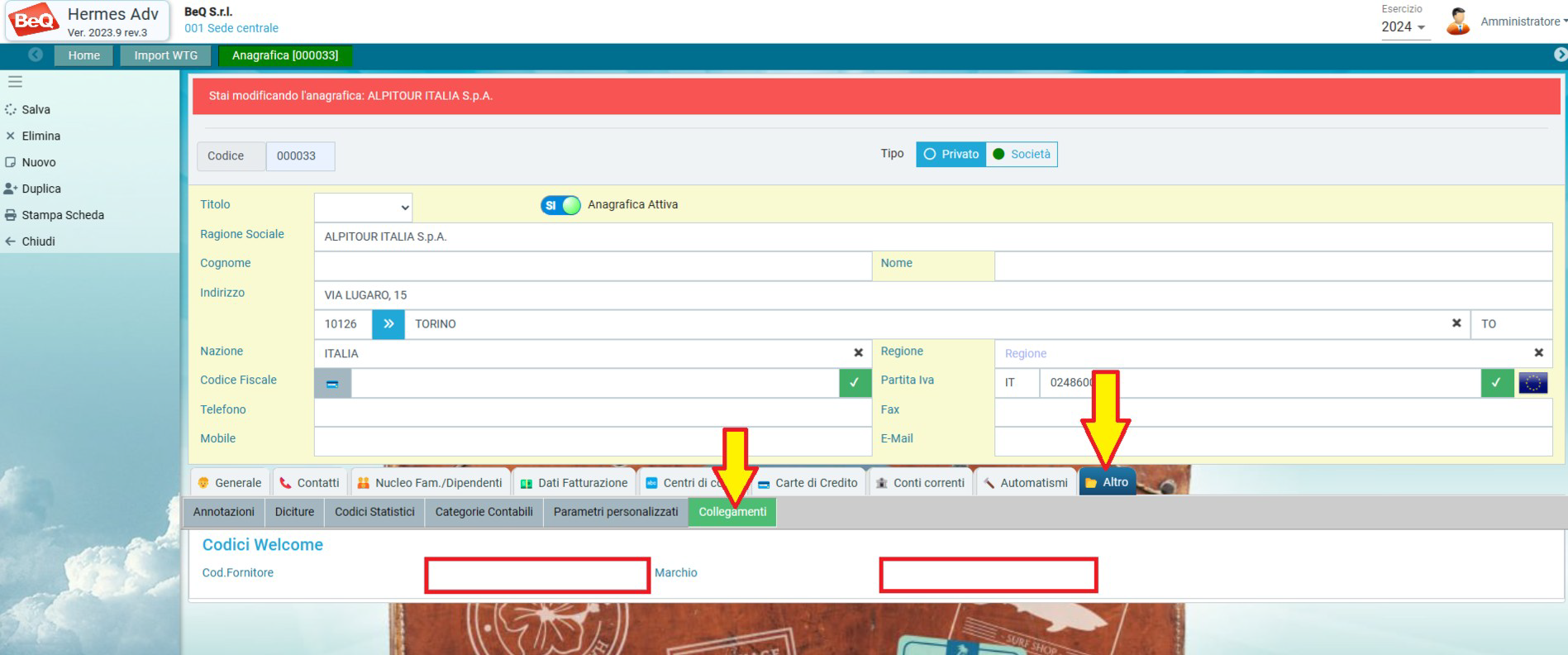Screen dimensions: 1568x655
Task: Select the Privato type option
Action: point(951,155)
